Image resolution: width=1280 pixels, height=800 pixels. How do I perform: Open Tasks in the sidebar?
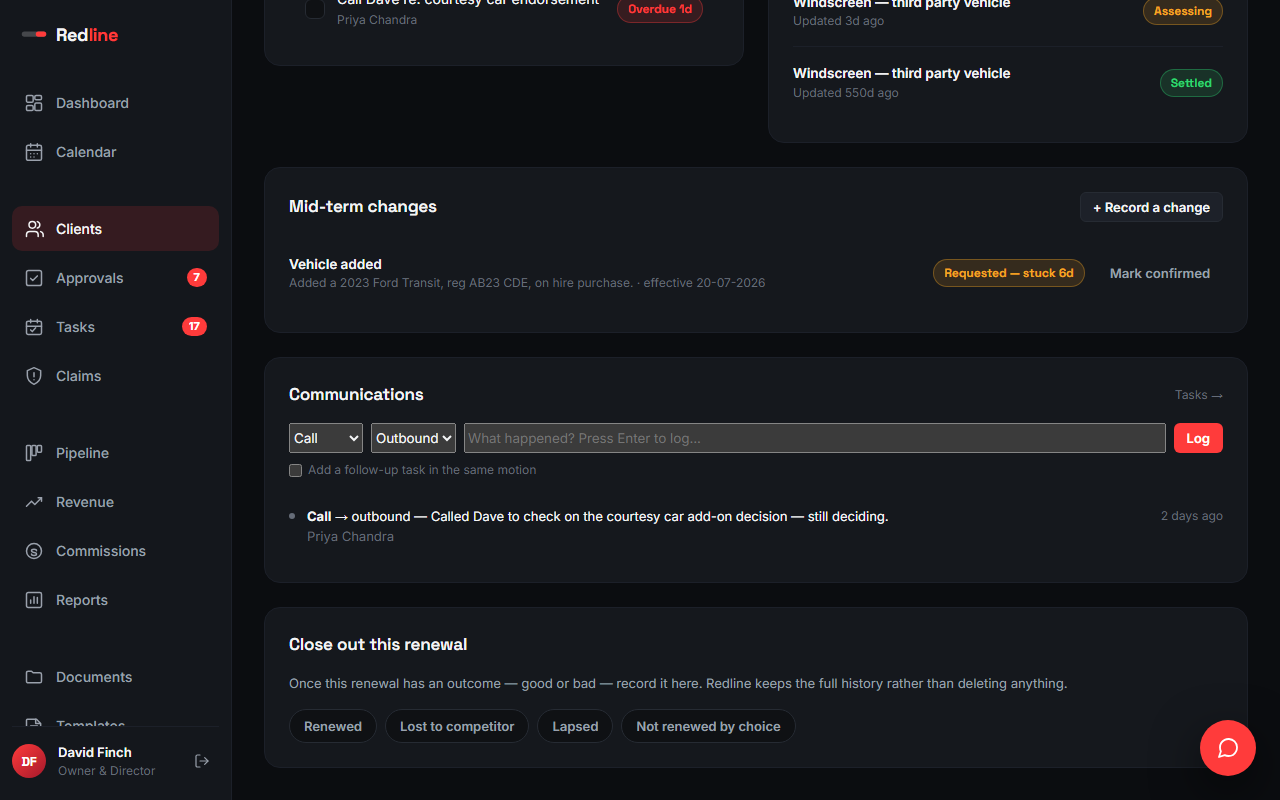[115, 327]
